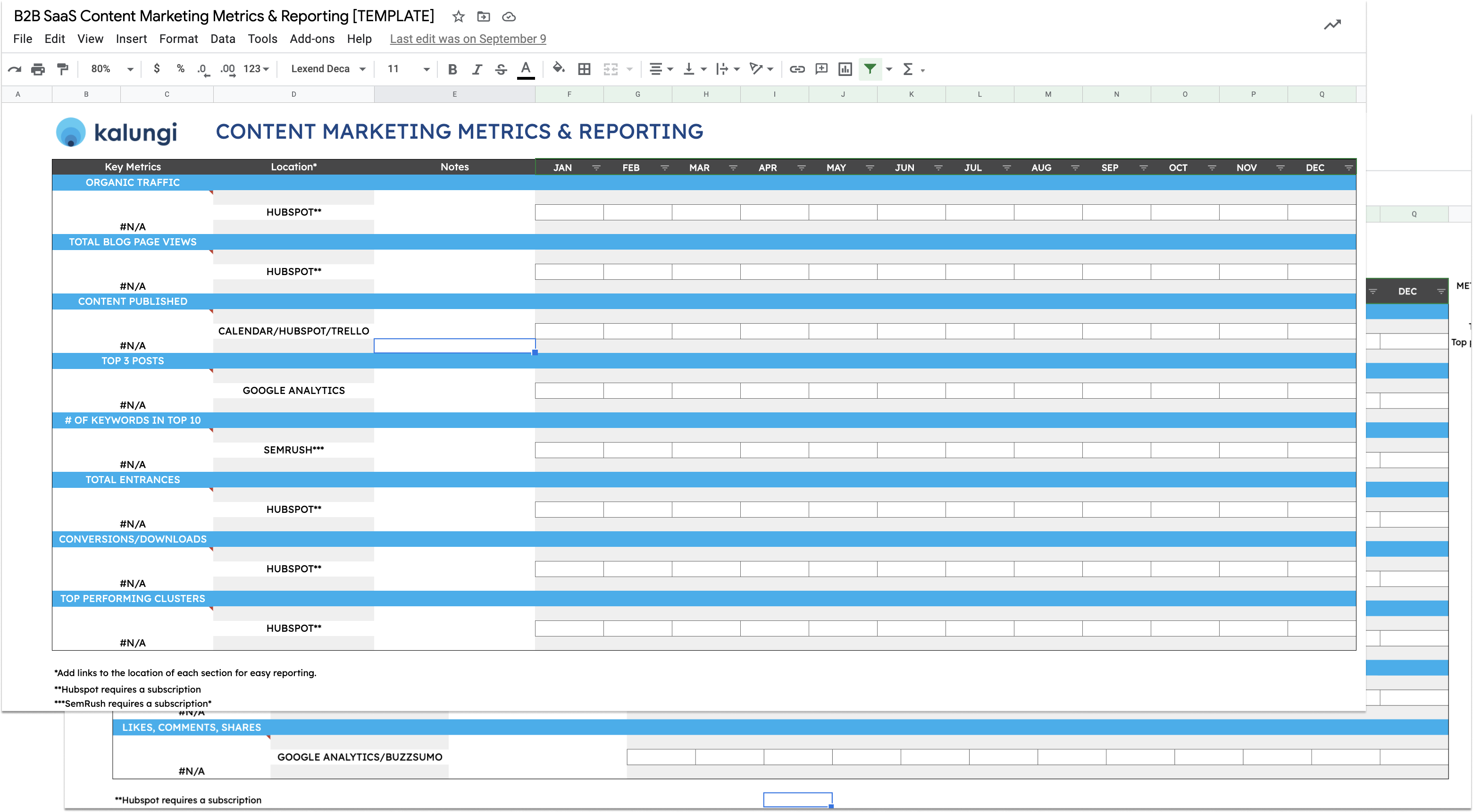Open the activity trend icon at top right
Screen dimensions: 1473x812
[x=1332, y=25]
